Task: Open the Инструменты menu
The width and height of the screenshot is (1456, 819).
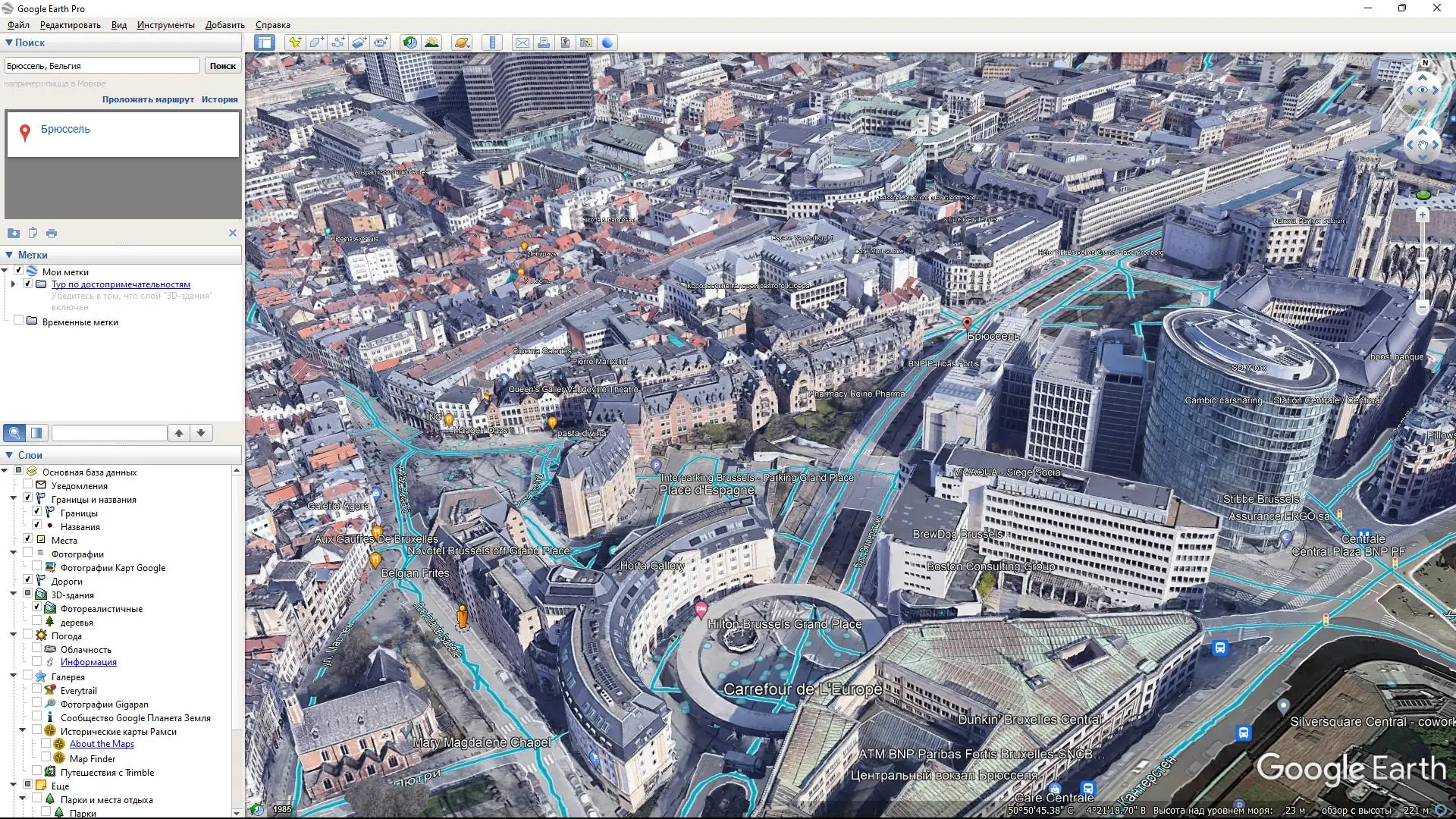Action: pyautogui.click(x=165, y=25)
